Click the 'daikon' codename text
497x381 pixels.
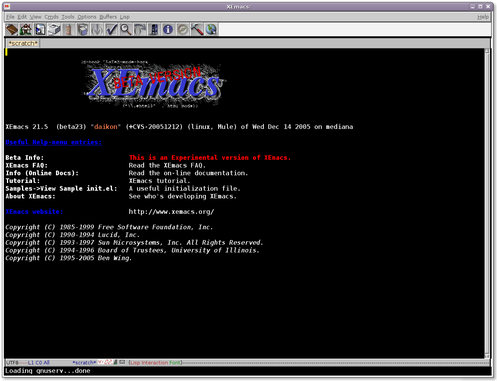pos(106,127)
